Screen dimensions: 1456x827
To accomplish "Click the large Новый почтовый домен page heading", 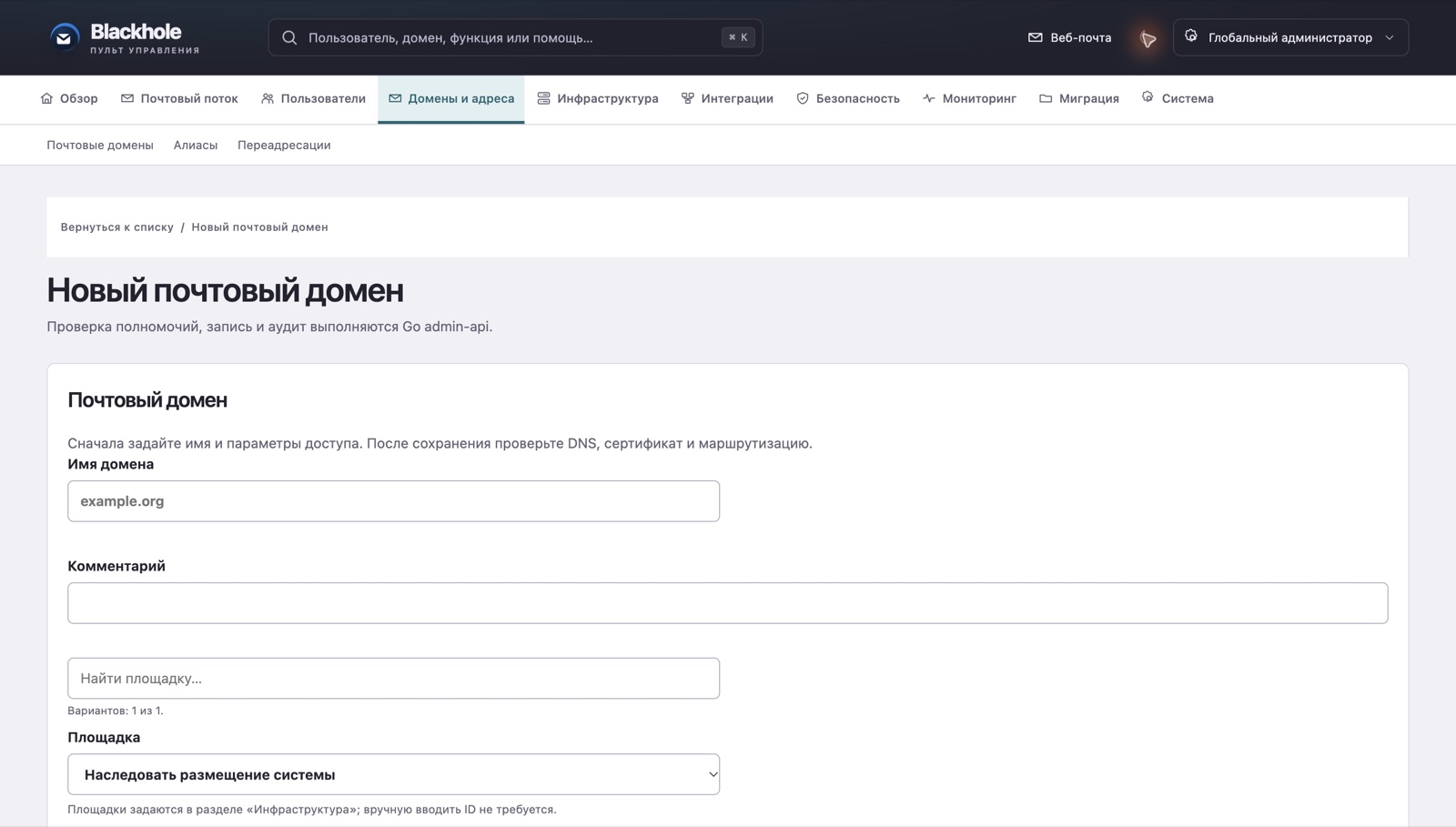I will click(225, 290).
